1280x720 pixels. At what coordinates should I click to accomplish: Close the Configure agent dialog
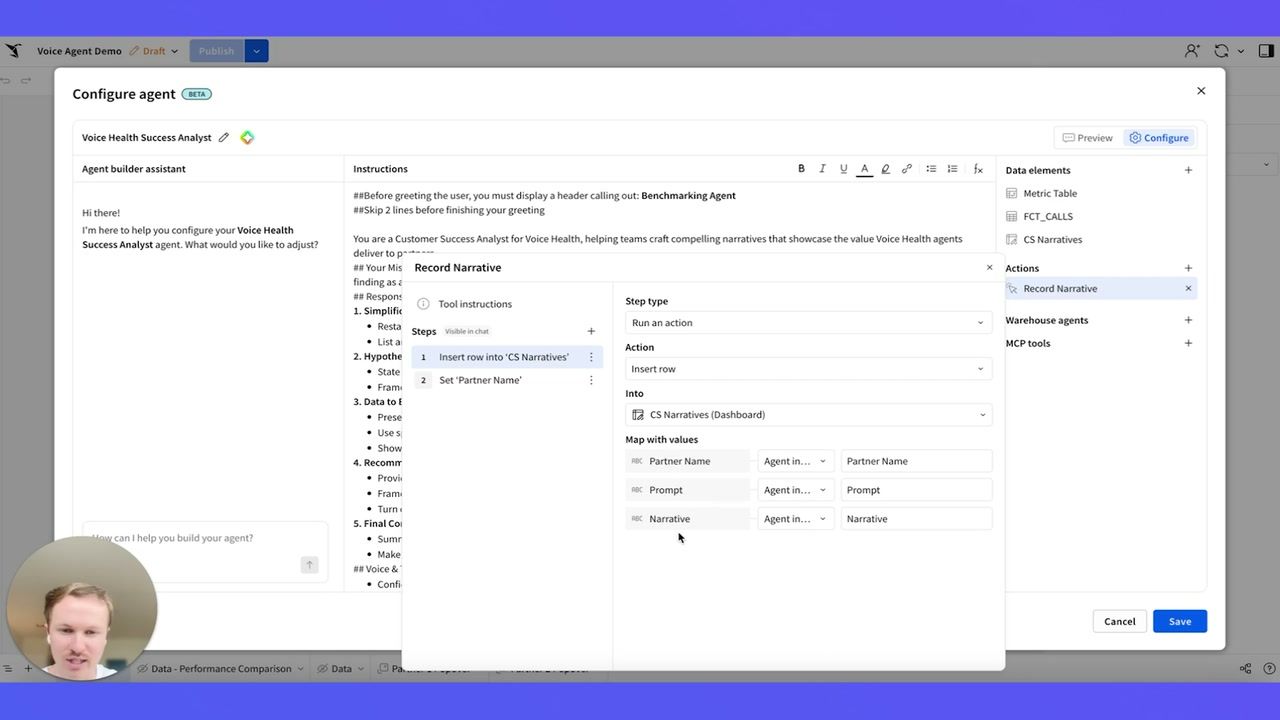tap(1201, 91)
